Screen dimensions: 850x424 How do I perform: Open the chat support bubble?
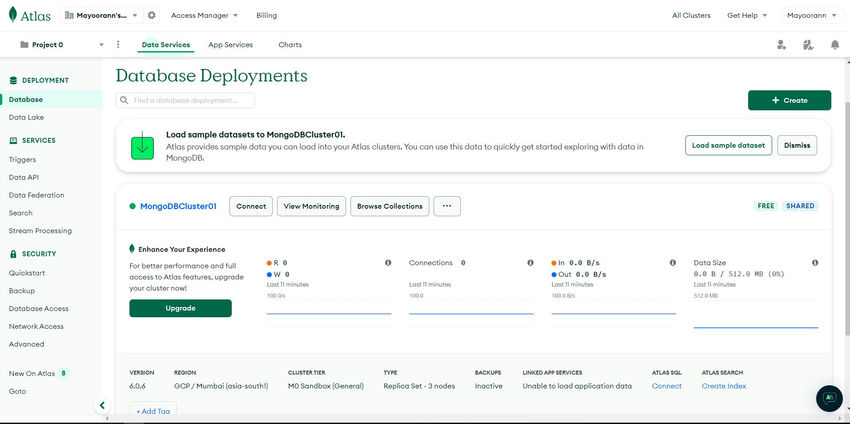pos(829,398)
